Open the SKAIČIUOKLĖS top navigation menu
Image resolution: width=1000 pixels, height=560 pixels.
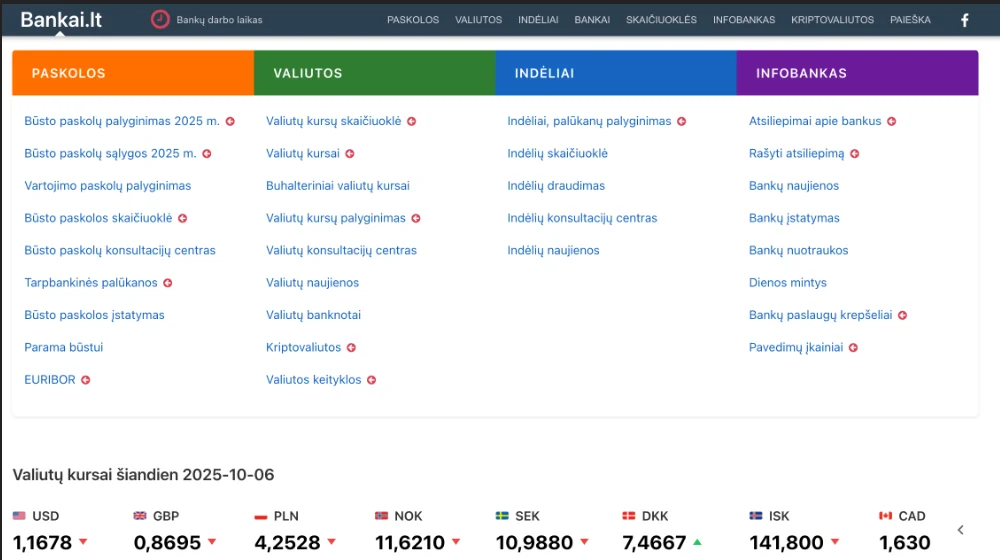coord(661,20)
